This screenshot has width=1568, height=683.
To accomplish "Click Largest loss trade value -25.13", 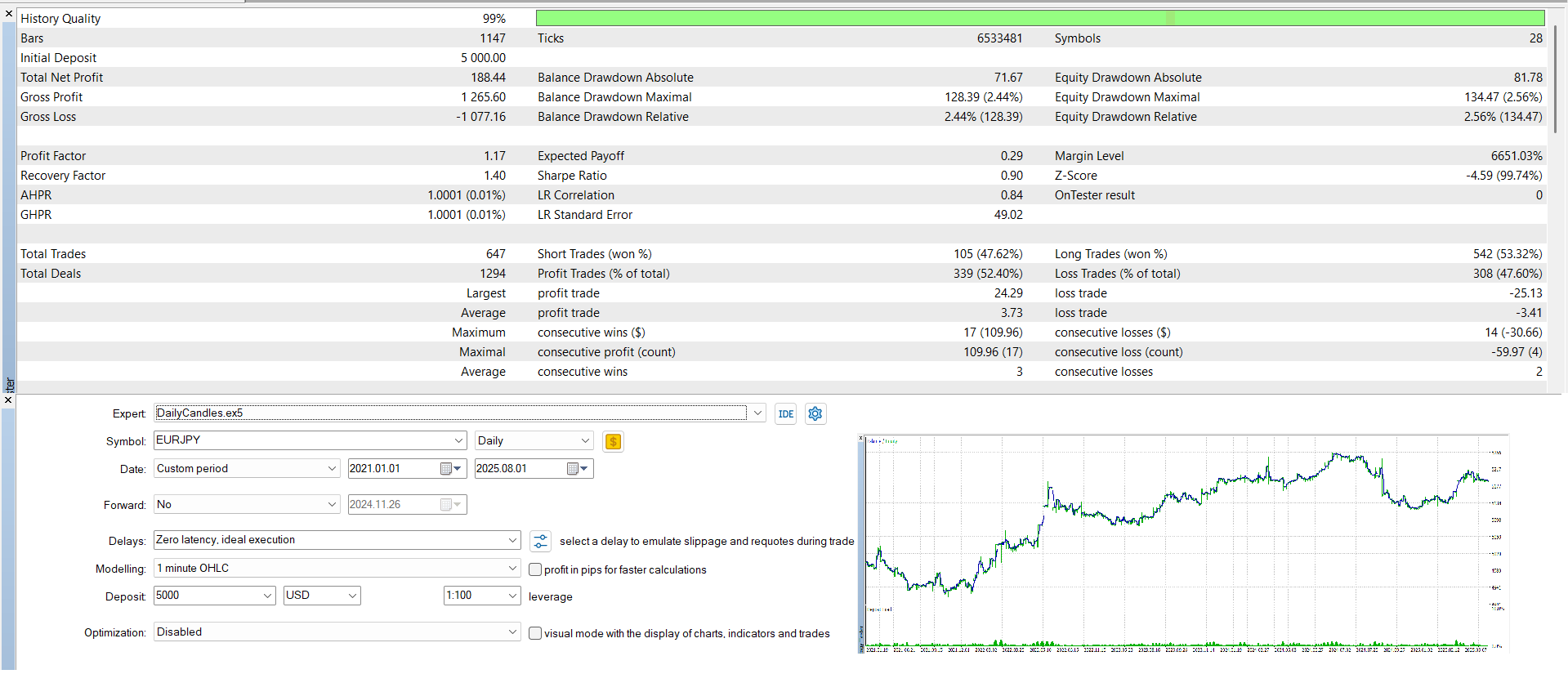I will [1526, 293].
